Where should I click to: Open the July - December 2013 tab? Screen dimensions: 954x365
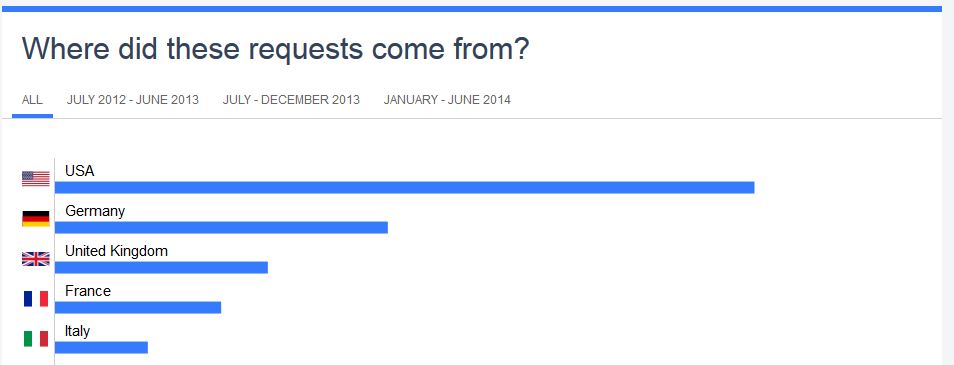[x=291, y=100]
